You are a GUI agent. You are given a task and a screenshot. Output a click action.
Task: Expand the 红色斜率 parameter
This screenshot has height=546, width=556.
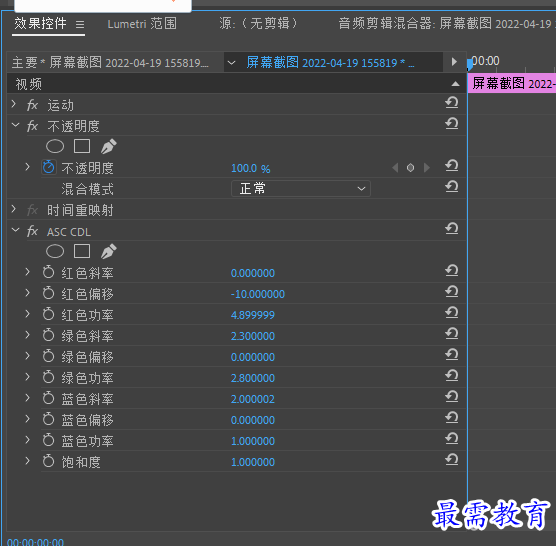(x=28, y=272)
